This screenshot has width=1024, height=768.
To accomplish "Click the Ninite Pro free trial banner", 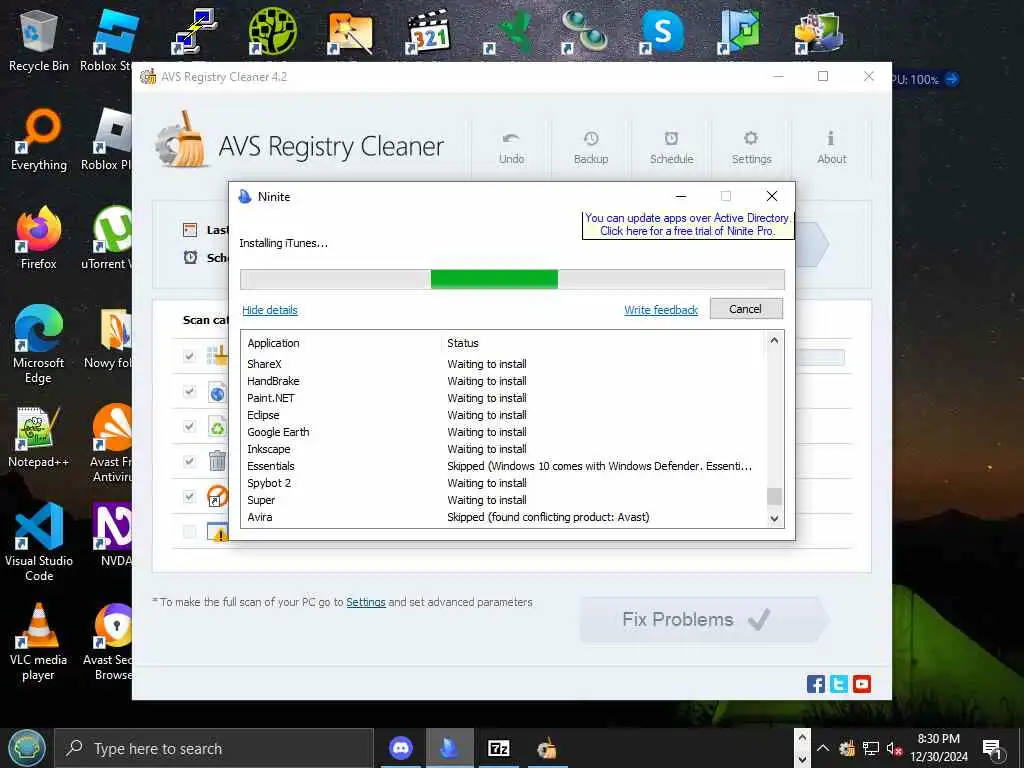I will pos(688,225).
